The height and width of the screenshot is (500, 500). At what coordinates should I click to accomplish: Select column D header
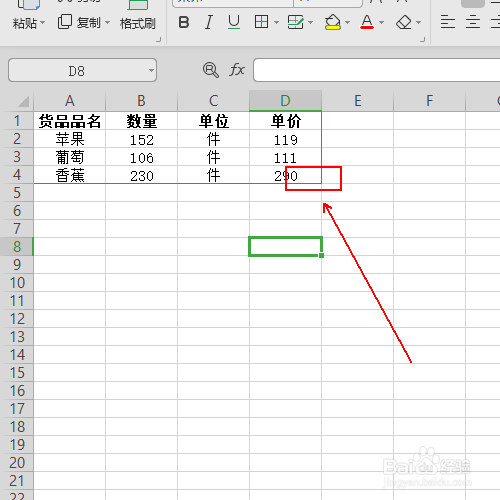coord(285,101)
